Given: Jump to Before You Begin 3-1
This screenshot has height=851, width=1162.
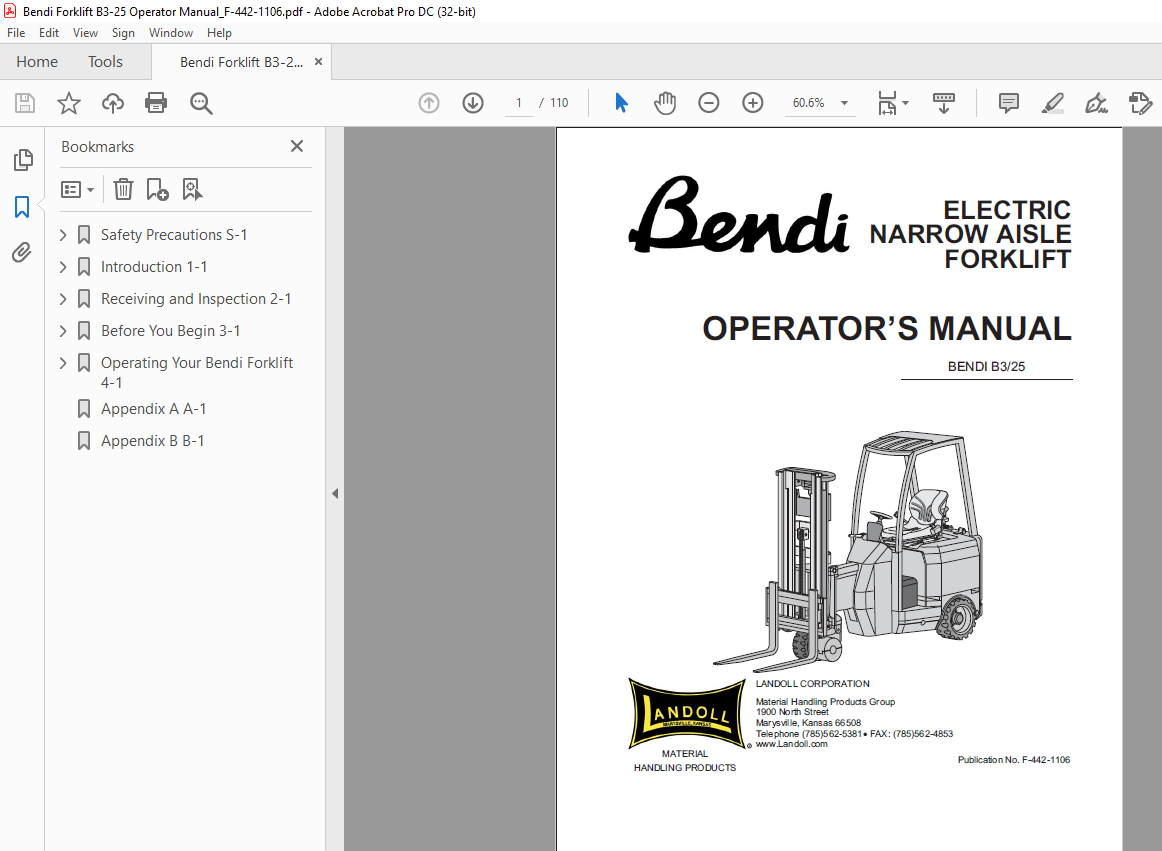Looking at the screenshot, I should point(170,331).
